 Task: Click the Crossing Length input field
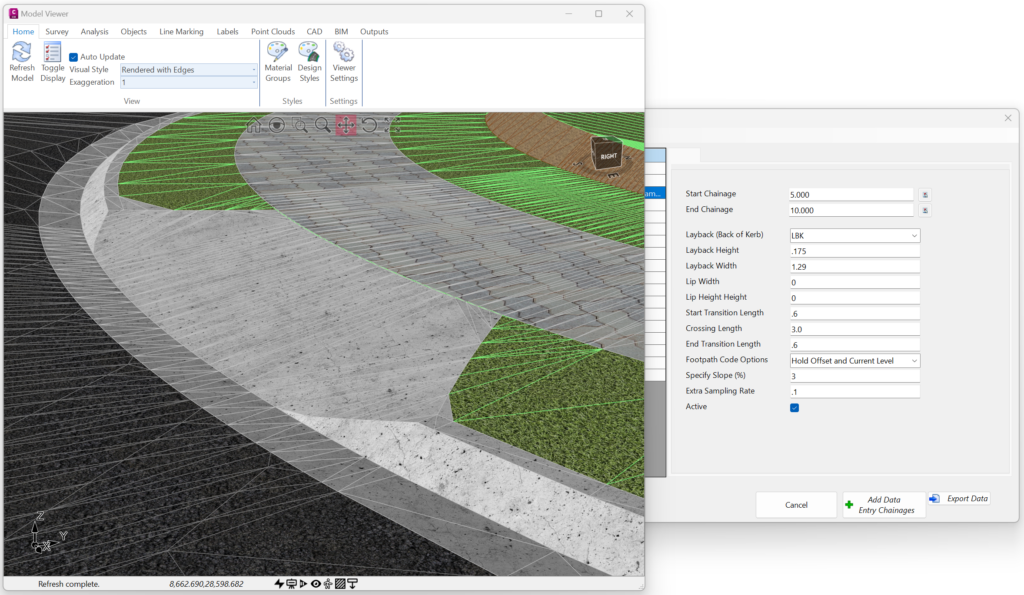(x=855, y=329)
